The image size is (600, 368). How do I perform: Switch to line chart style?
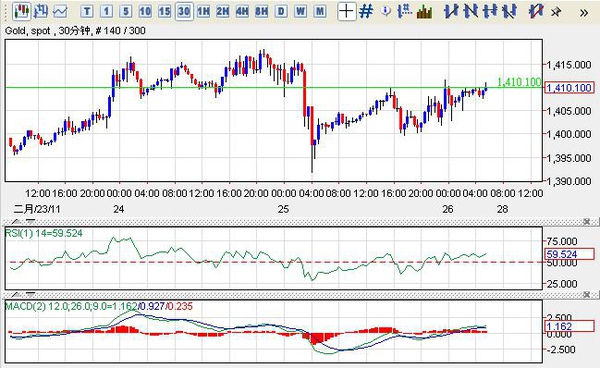[x=60, y=11]
